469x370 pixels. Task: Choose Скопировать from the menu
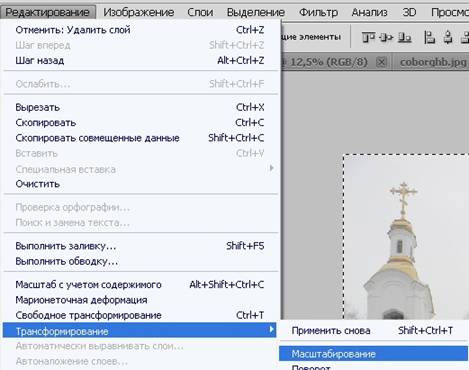tap(140, 123)
